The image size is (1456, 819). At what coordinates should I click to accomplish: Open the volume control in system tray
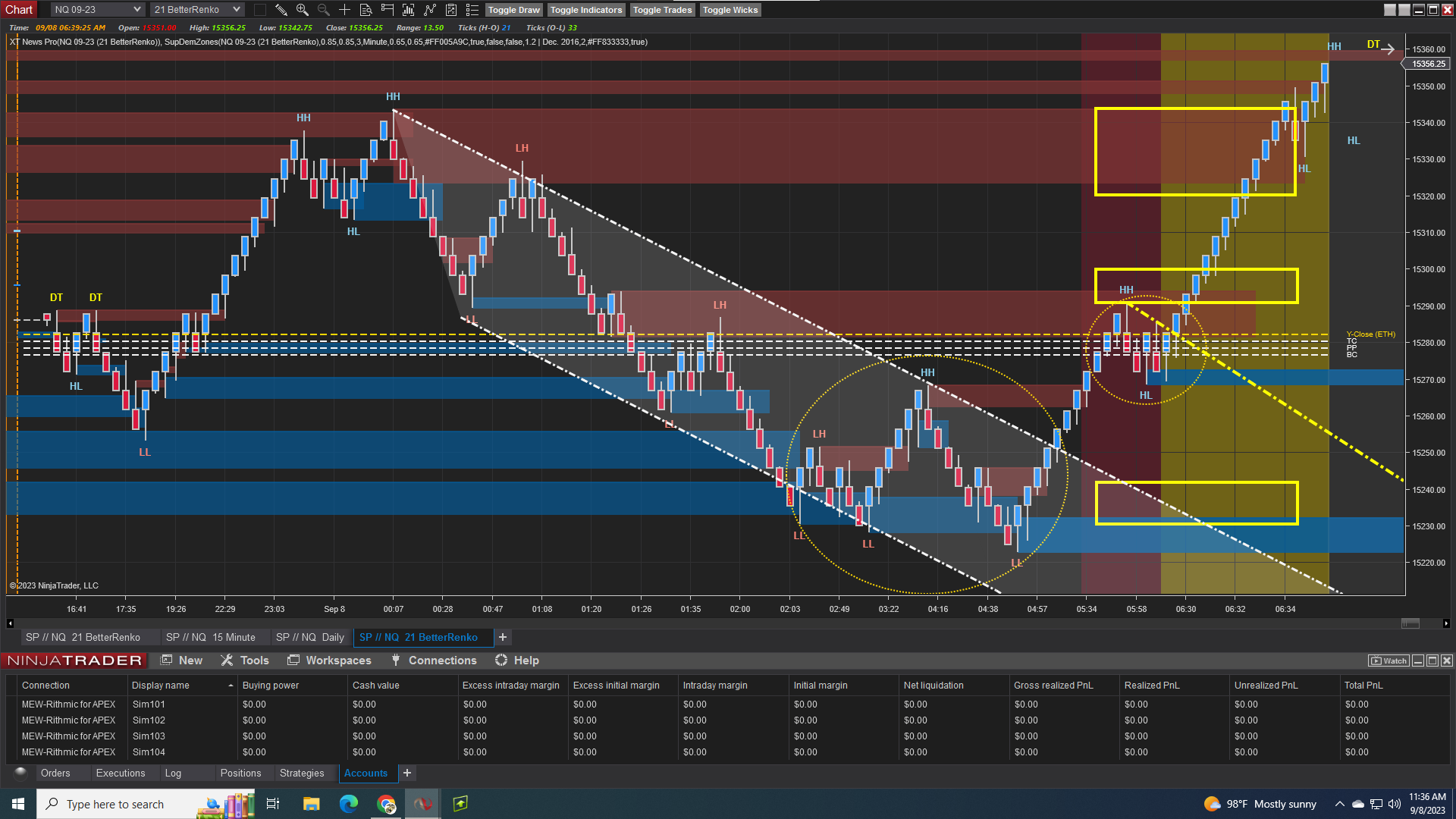click(x=1394, y=804)
